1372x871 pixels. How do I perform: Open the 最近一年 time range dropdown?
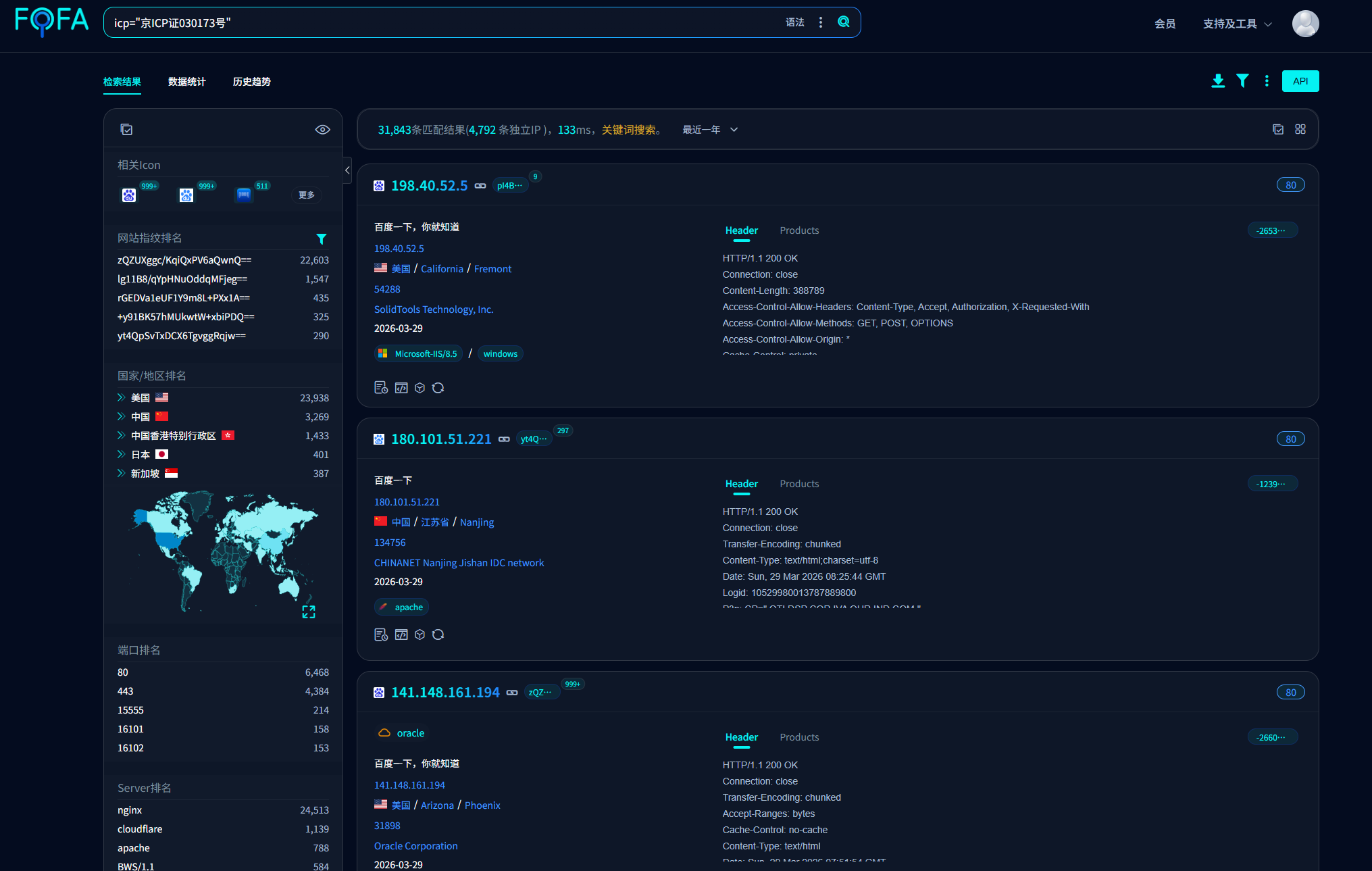tap(710, 130)
